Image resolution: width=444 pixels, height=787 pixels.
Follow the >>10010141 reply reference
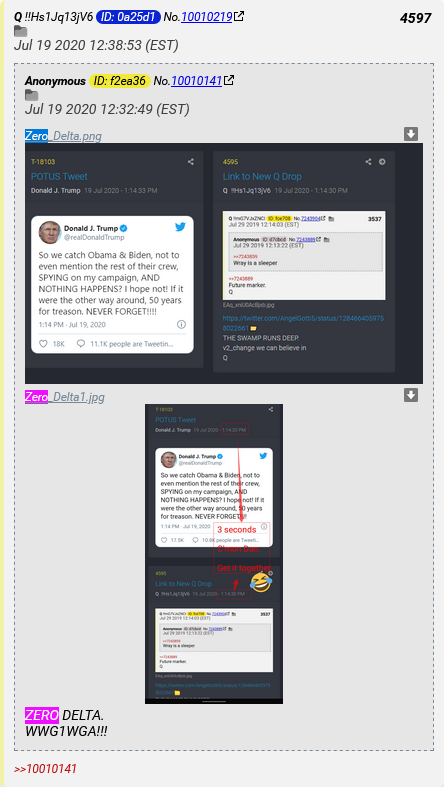tap(45, 768)
